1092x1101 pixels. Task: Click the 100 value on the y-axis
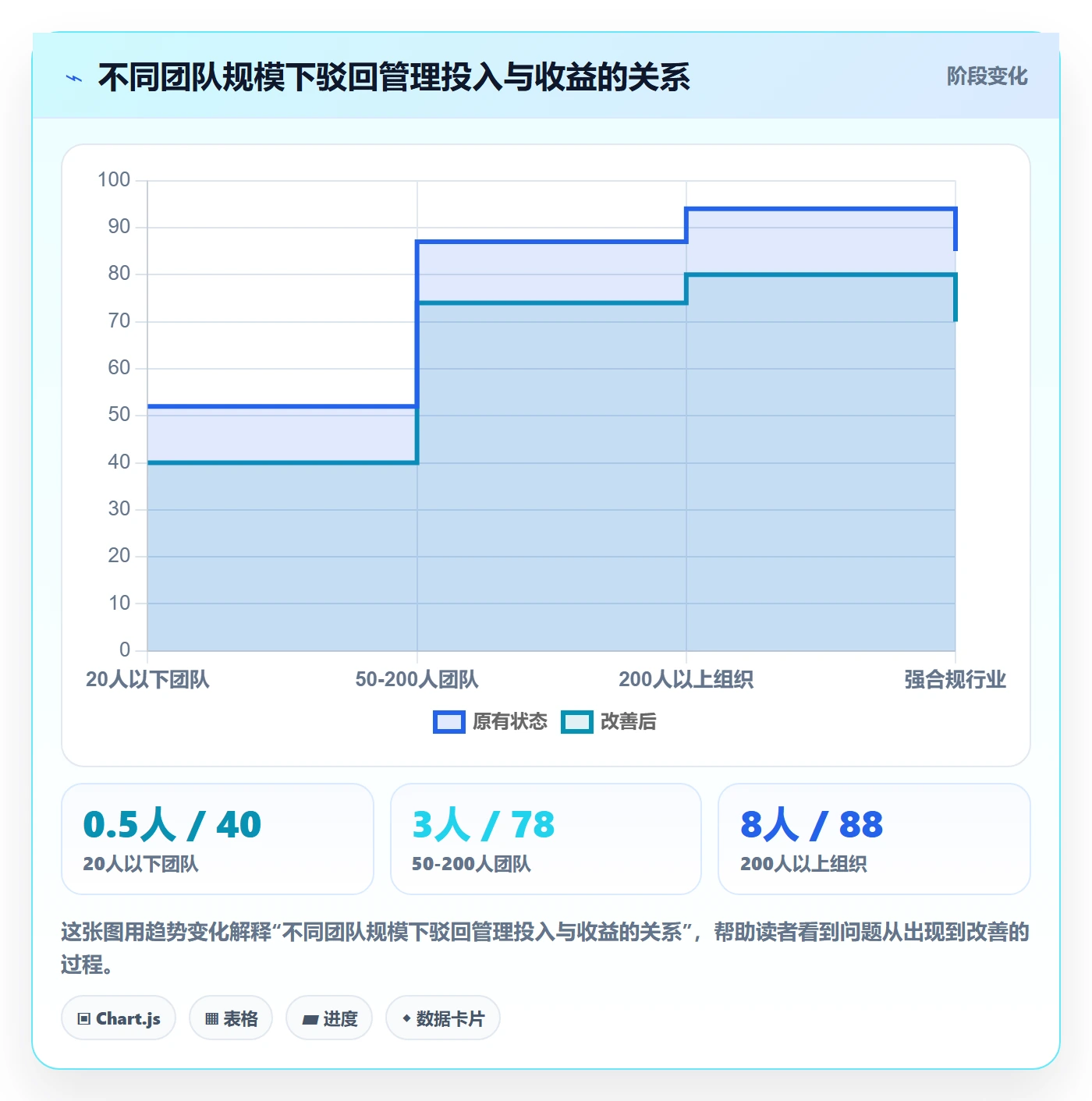tap(114, 180)
